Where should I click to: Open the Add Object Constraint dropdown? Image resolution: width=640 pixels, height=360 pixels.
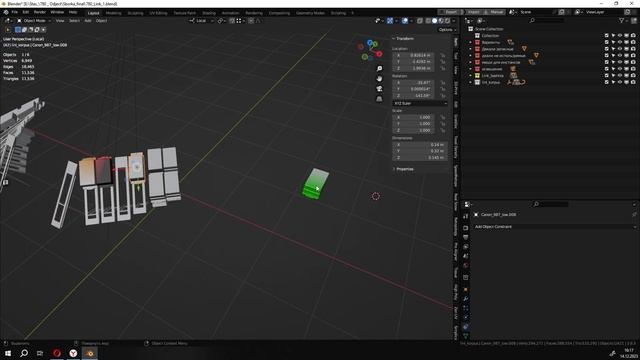pyautogui.click(x=555, y=227)
